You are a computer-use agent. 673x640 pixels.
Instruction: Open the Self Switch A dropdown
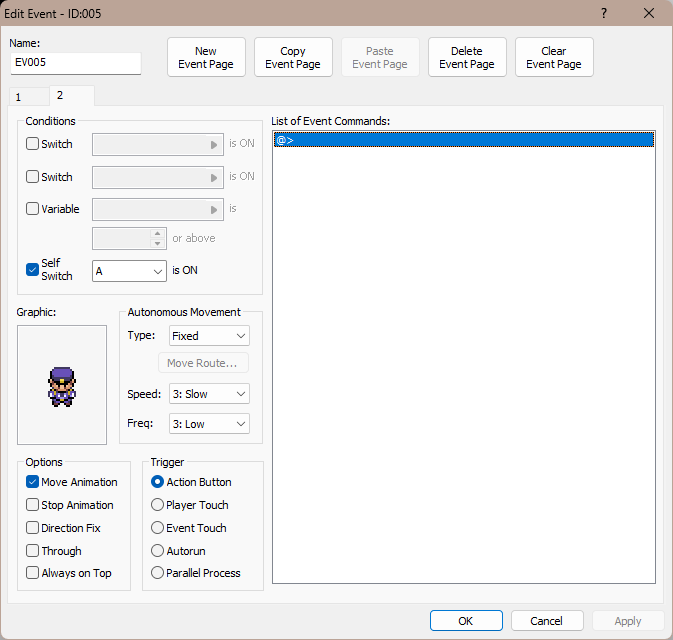pyautogui.click(x=129, y=271)
